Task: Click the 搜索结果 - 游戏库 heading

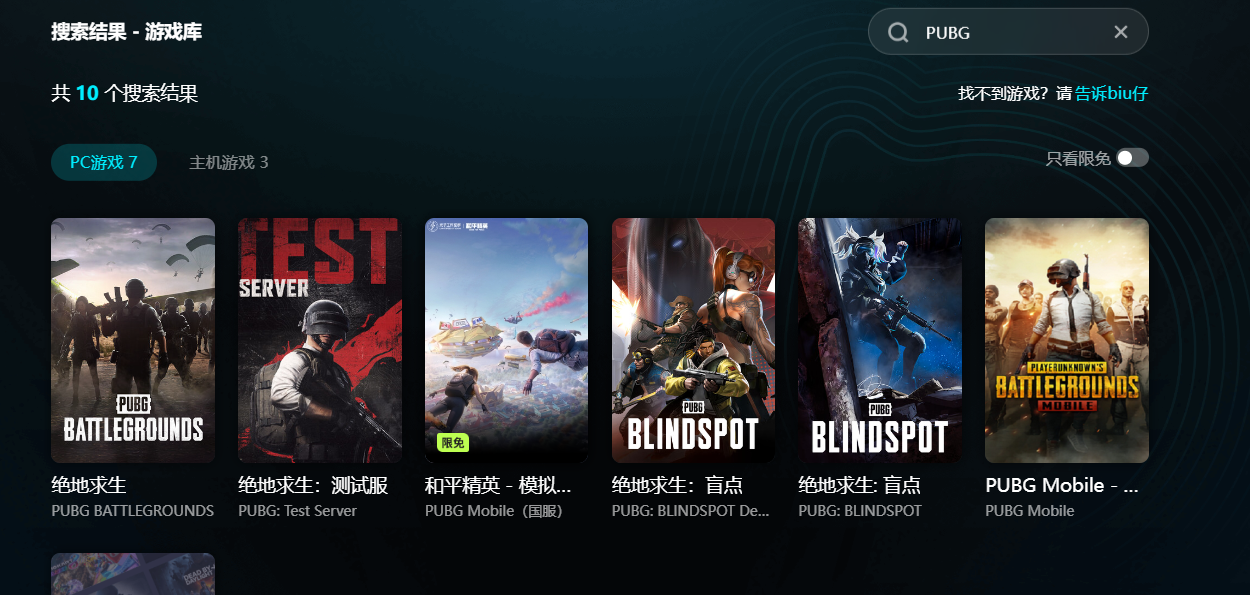Action: click(127, 32)
